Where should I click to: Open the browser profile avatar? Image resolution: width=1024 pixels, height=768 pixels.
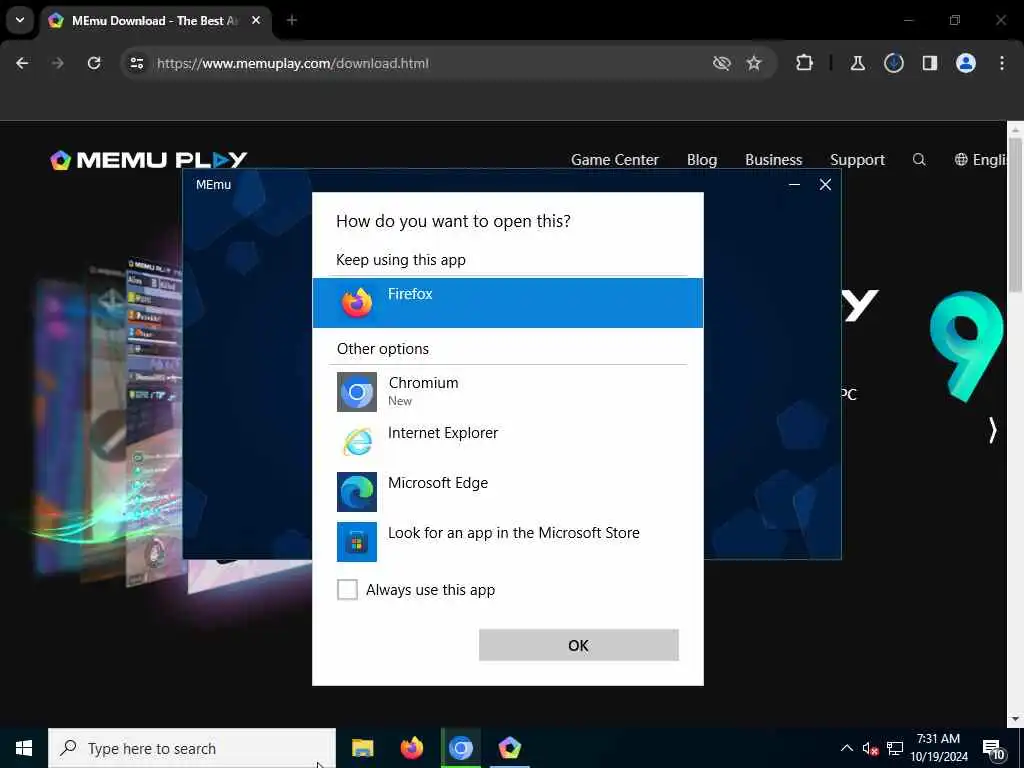tap(966, 63)
